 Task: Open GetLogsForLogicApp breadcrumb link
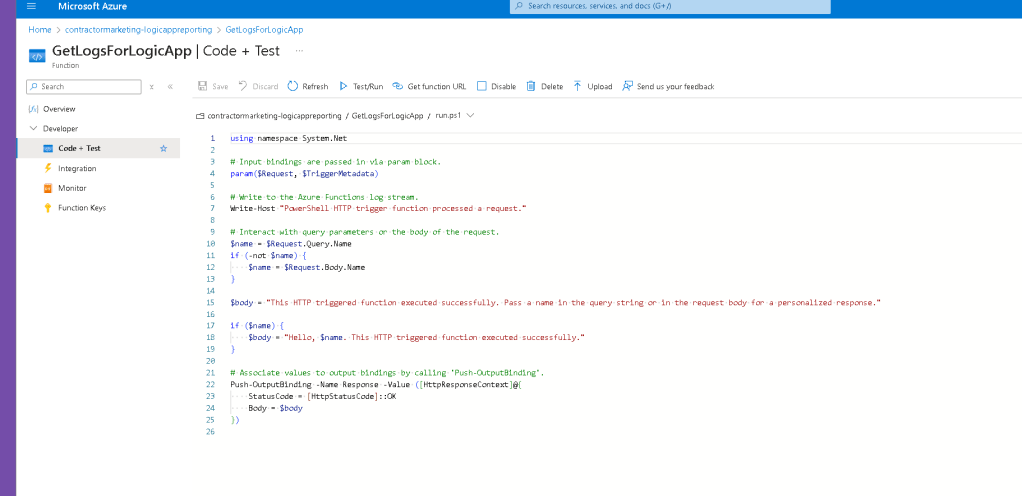tap(264, 29)
